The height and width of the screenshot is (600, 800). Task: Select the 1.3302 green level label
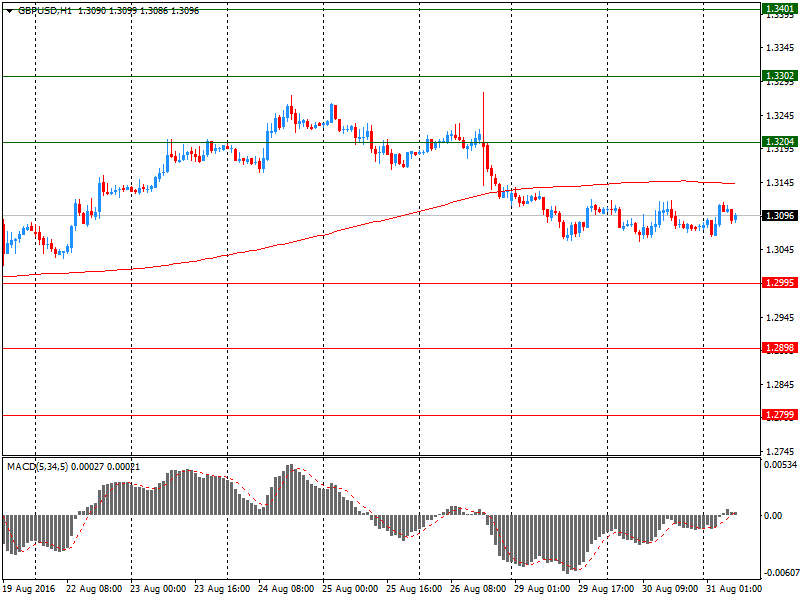pos(780,76)
